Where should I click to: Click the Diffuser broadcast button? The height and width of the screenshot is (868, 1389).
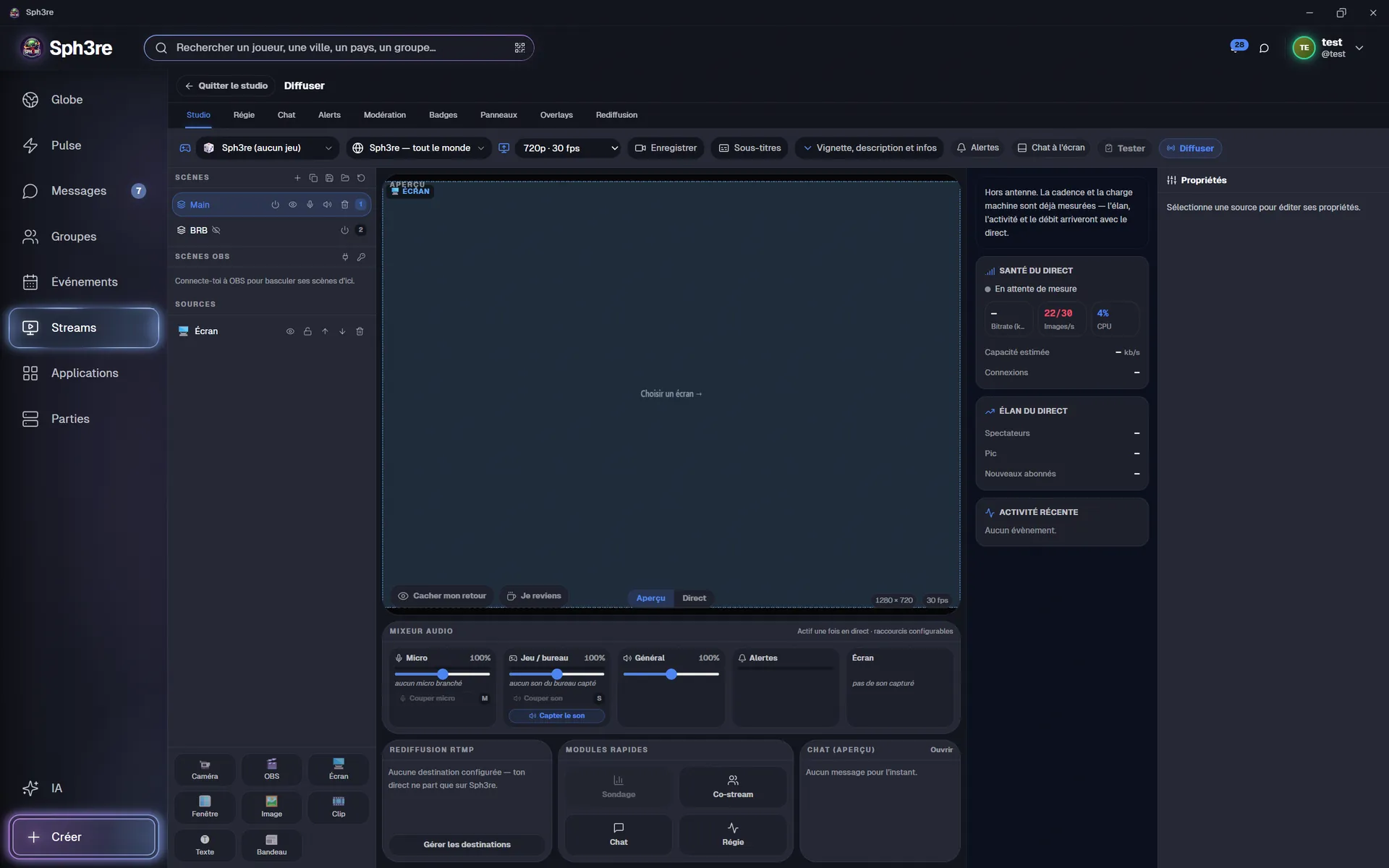point(1190,148)
